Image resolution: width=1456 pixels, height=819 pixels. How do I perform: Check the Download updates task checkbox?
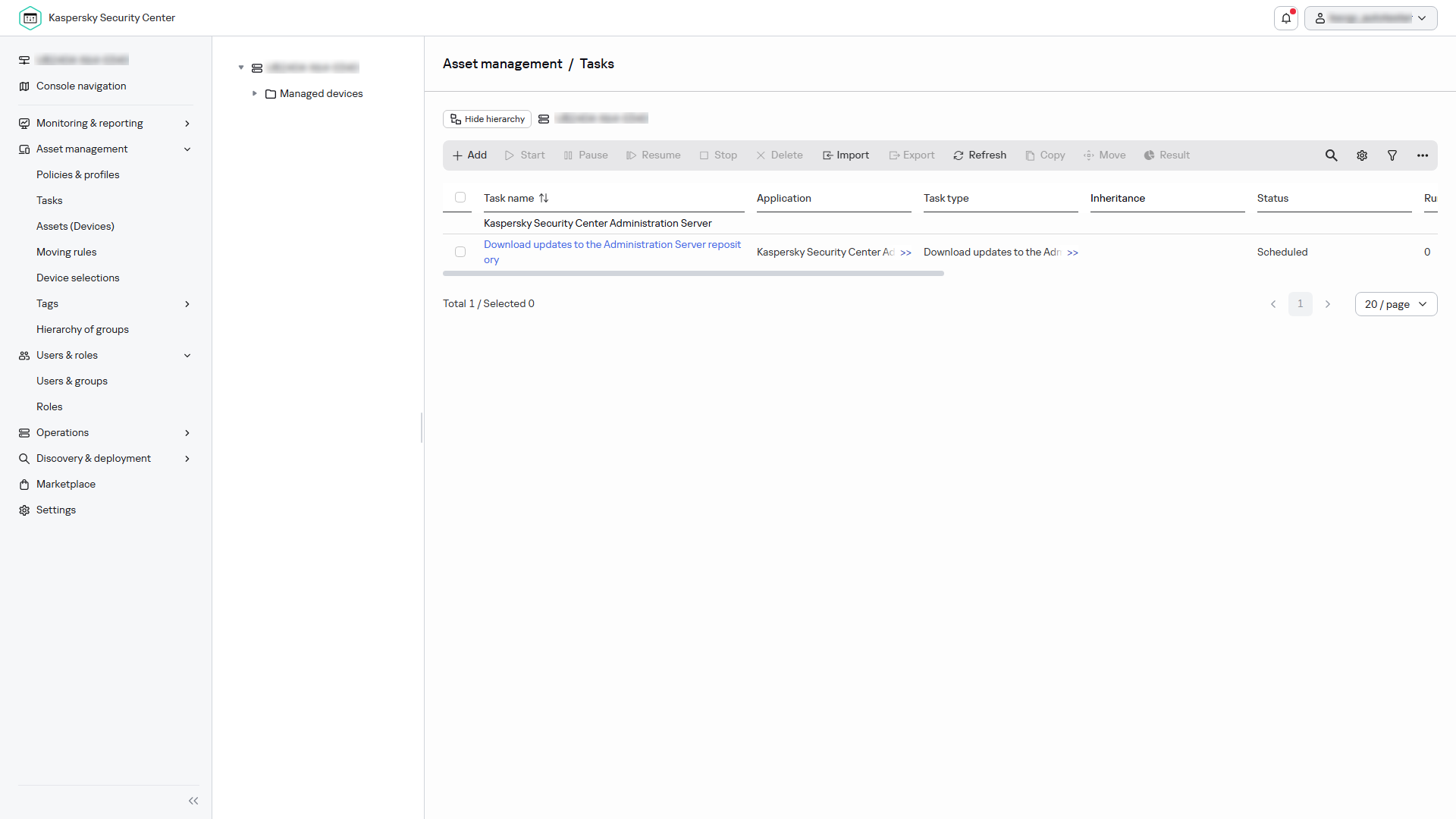tap(460, 252)
